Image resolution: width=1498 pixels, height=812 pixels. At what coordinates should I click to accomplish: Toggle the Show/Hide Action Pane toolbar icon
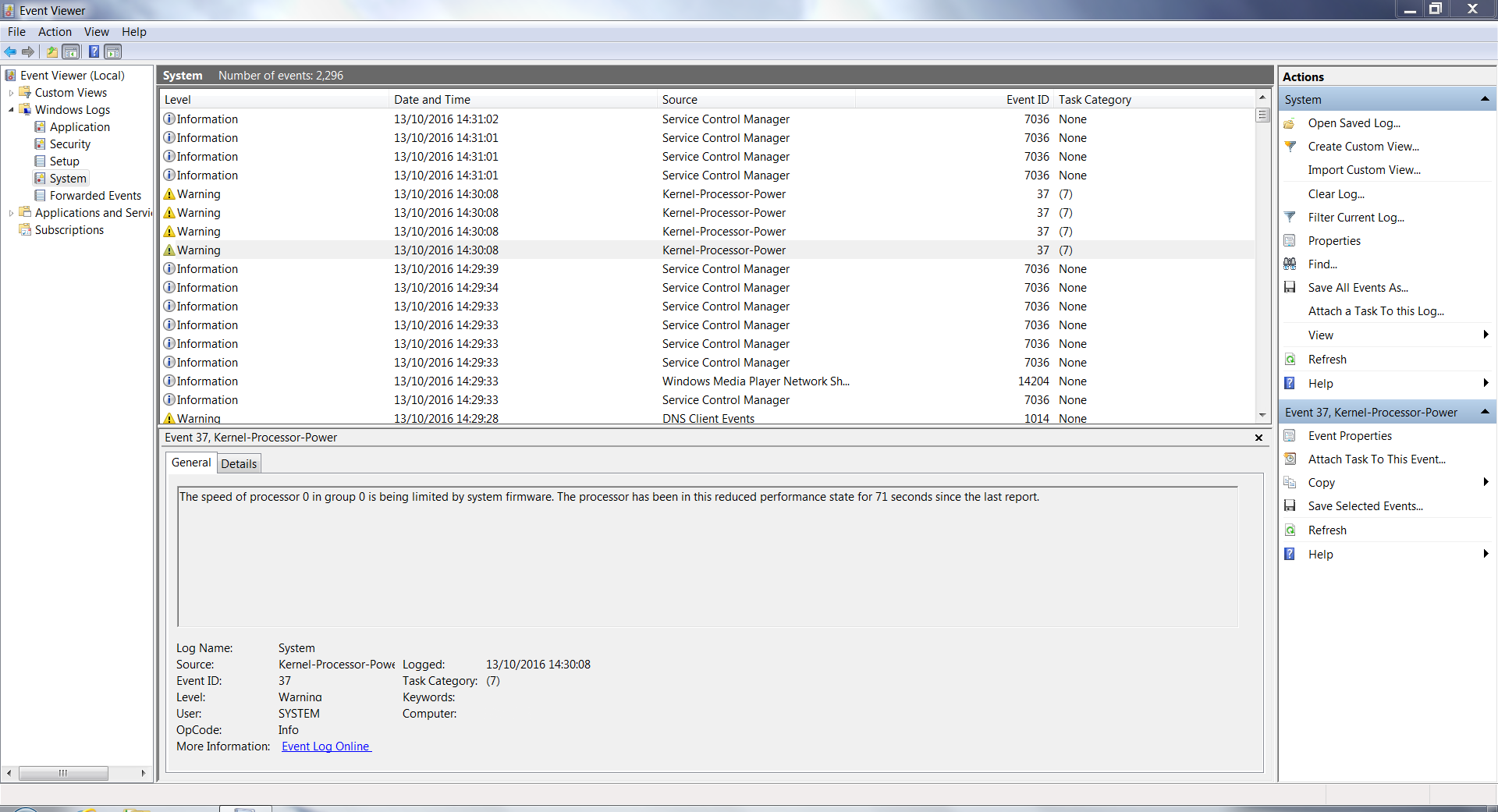(113, 51)
